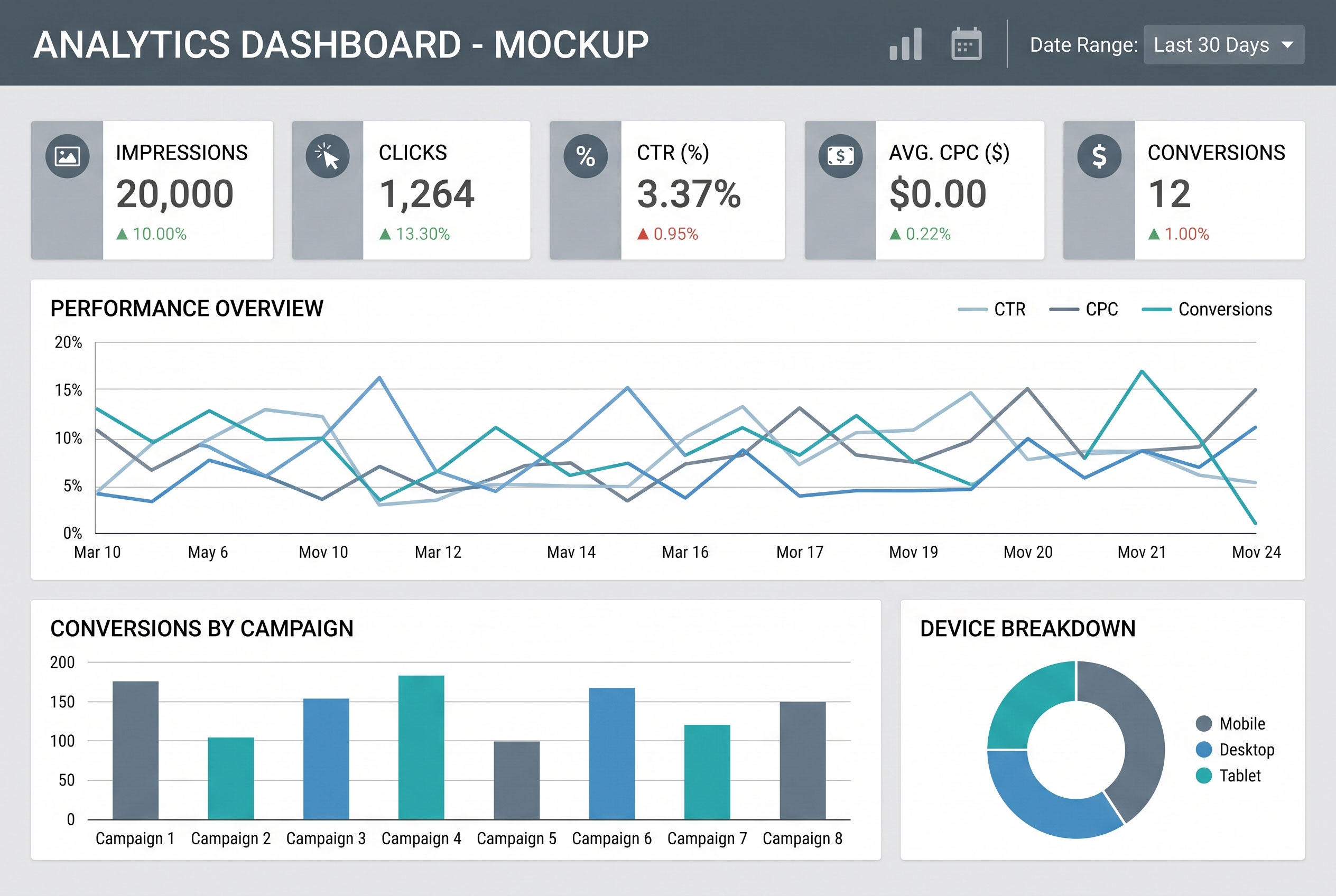Click the Performance Overview heading
Image resolution: width=1336 pixels, height=896 pixels.
coord(187,309)
